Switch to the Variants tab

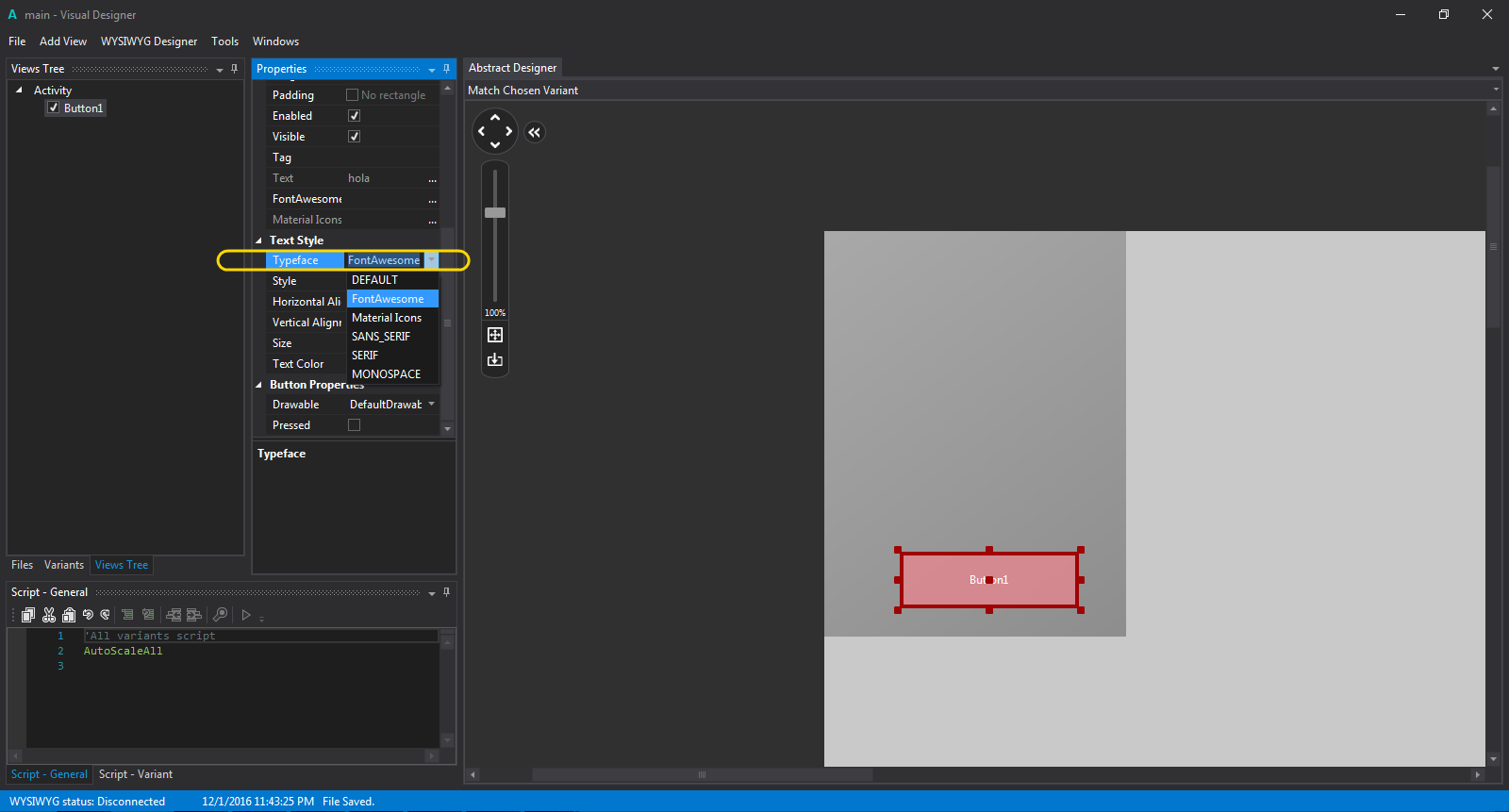(64, 565)
